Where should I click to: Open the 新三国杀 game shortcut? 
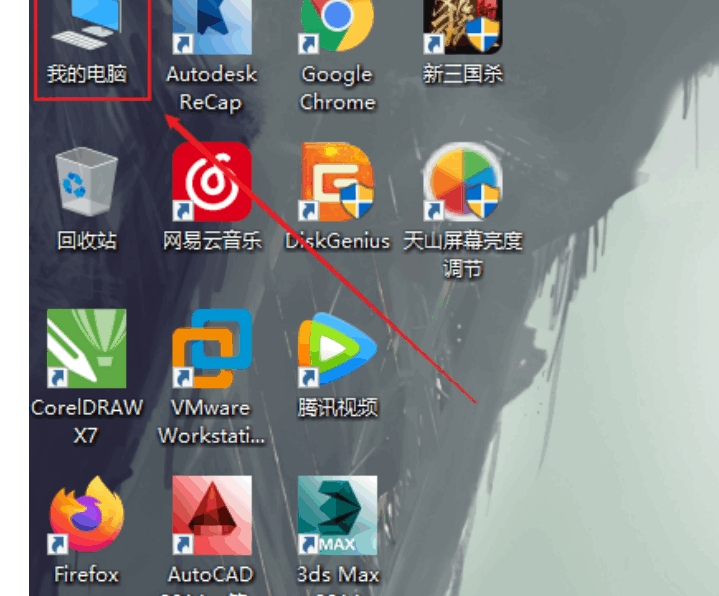[462, 27]
